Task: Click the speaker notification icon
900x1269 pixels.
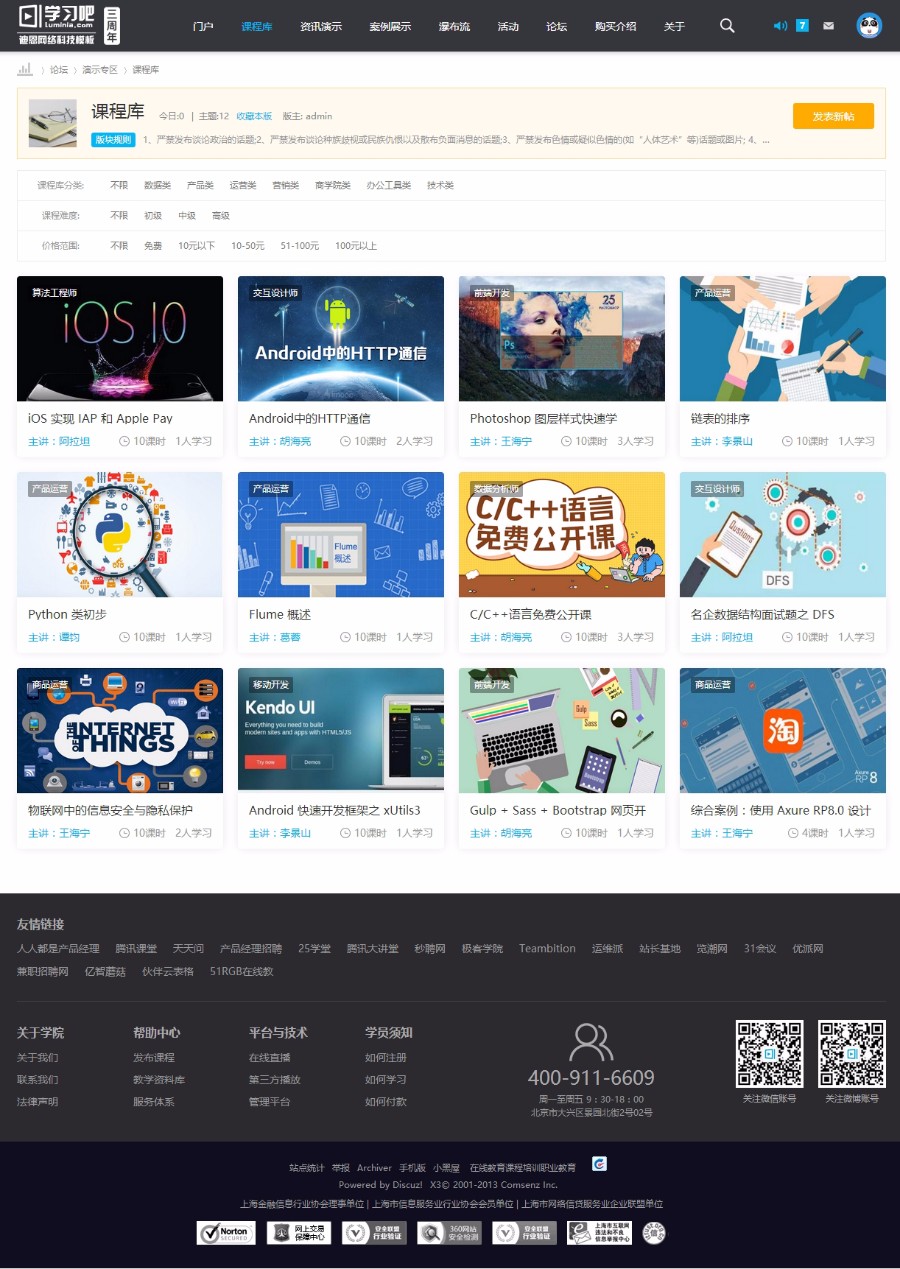Action: tap(780, 26)
